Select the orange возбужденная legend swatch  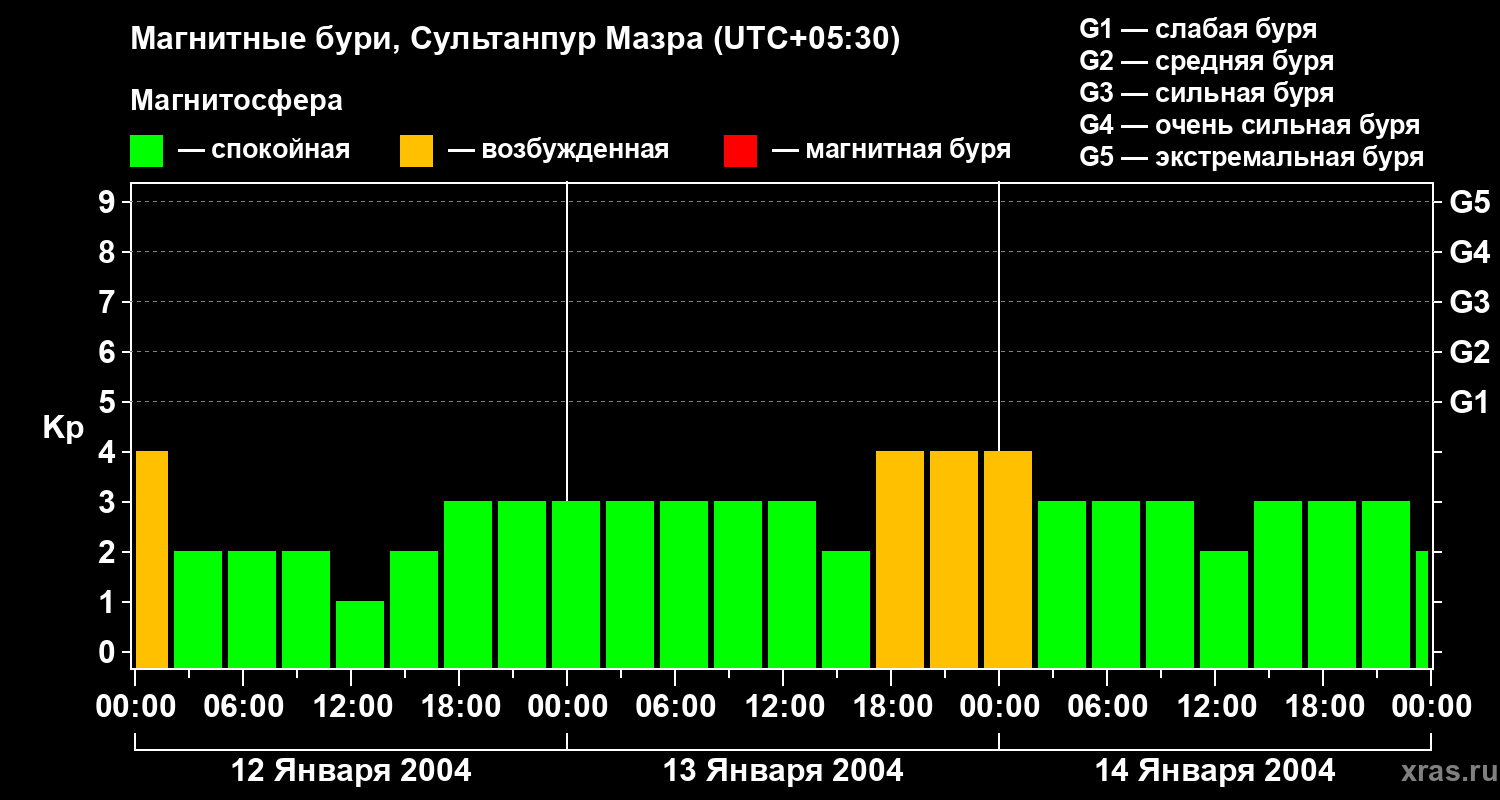[x=416, y=151]
